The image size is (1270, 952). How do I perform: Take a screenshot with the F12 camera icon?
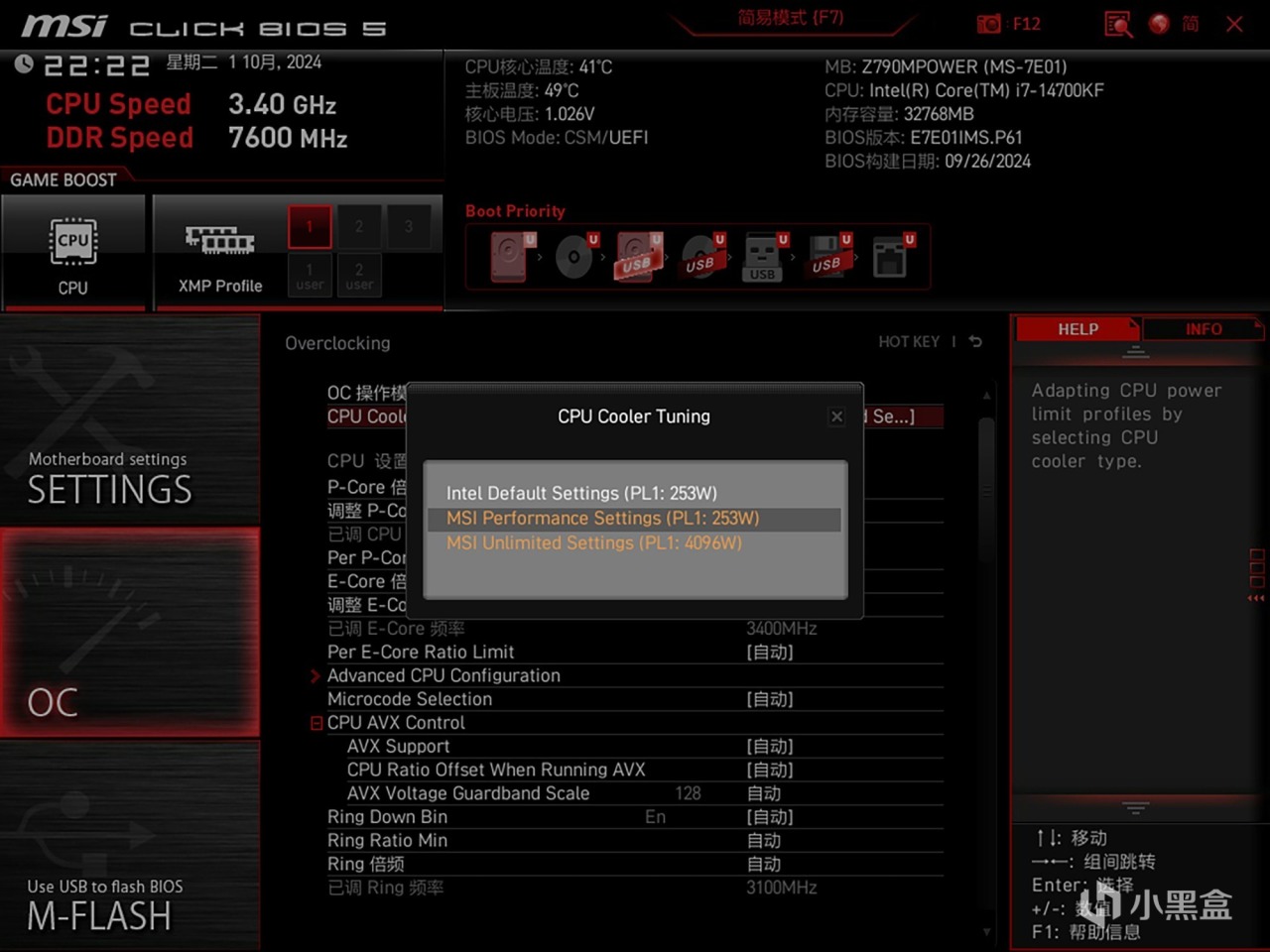coord(989,24)
